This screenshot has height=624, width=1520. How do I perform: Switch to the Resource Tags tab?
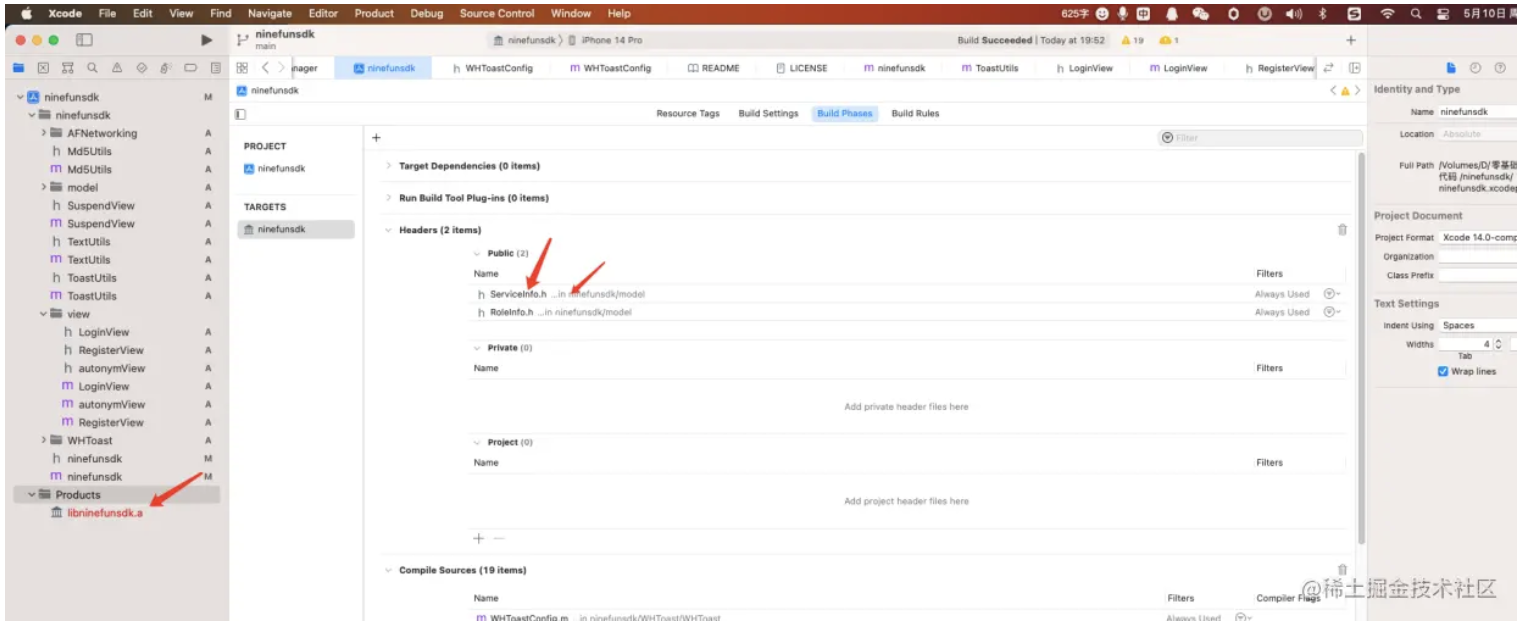pos(688,114)
